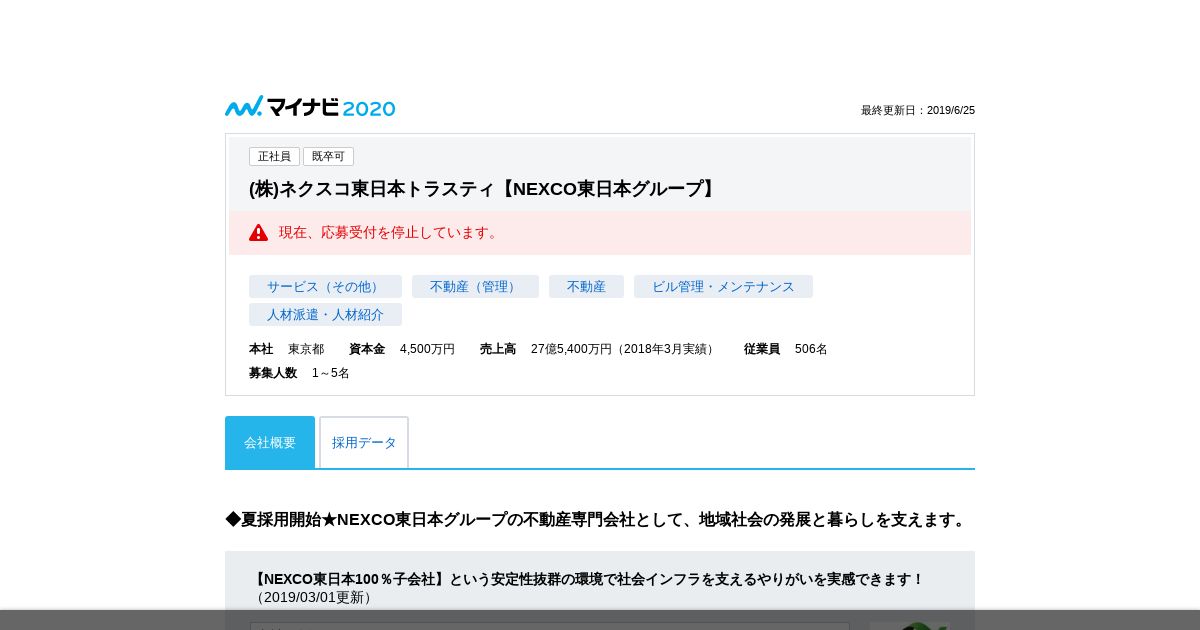The image size is (1200, 630).
Task: Click the （2019/03/01更新） date text
Action: pos(313,597)
